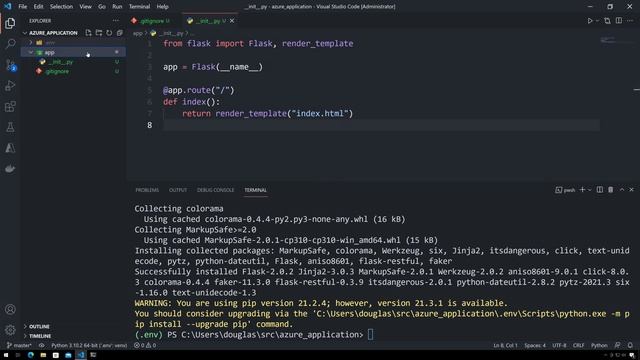Click Ln 8, Col 1 in status bar
Screen dimensions: 640x360
coord(505,345)
